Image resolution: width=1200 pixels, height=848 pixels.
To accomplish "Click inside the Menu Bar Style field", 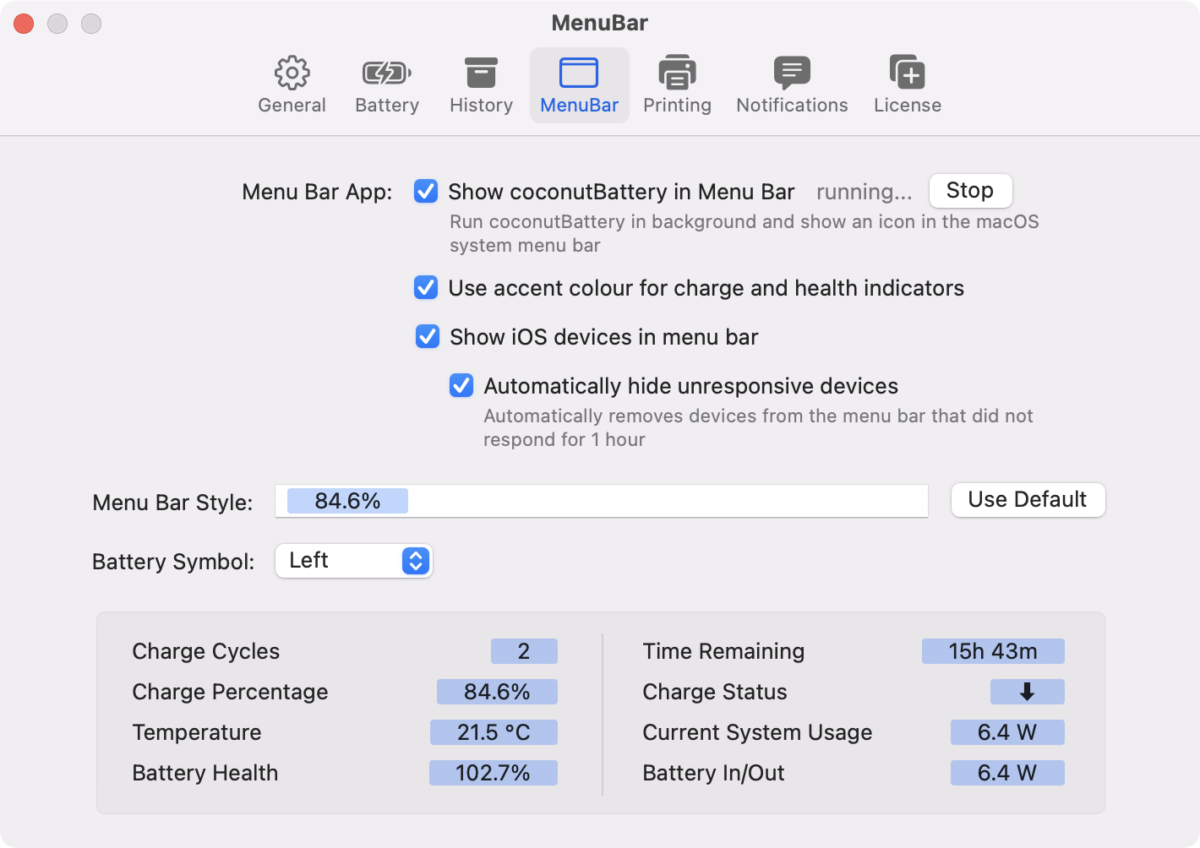I will [601, 501].
